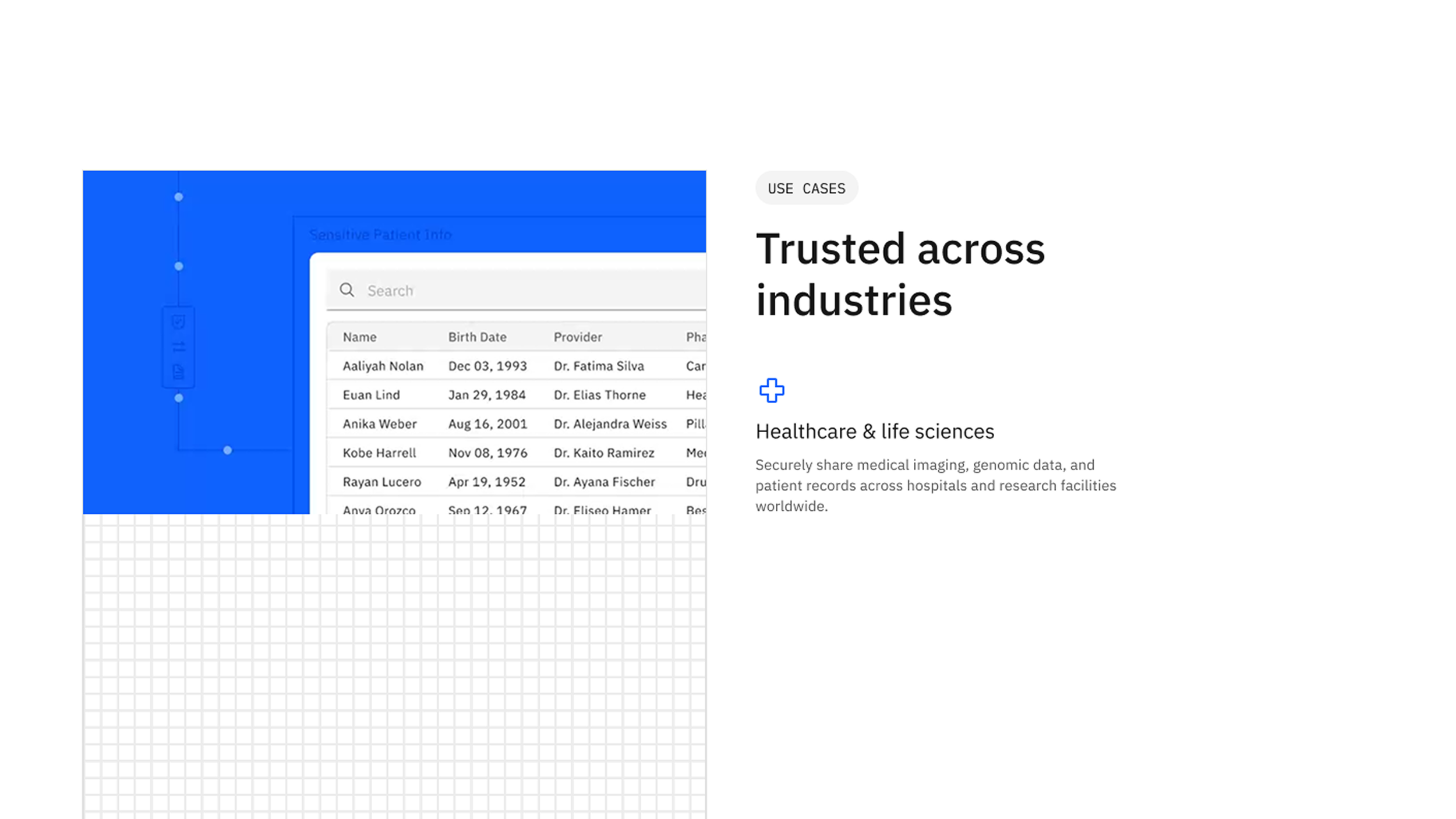
Task: Sort by the Birth Date column header
Action: 477,337
